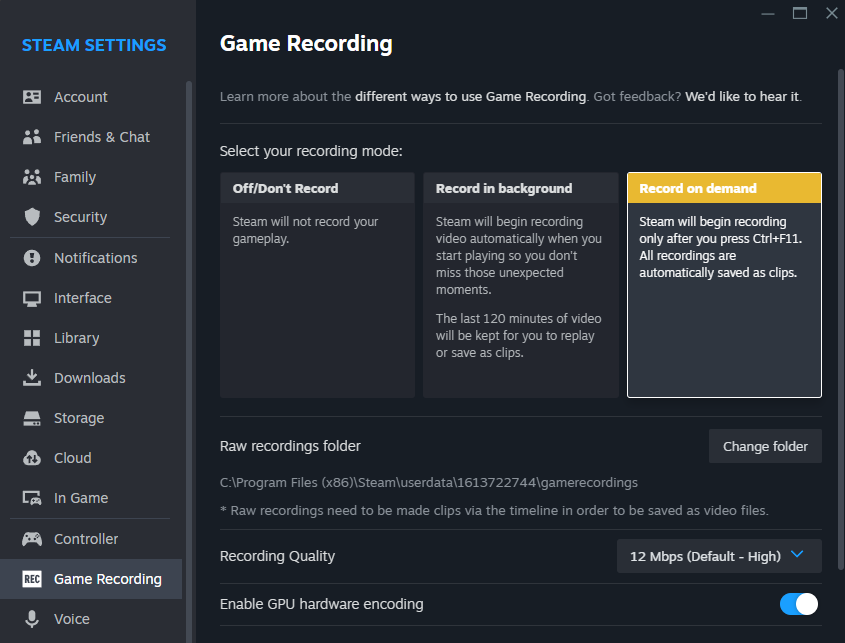Click the Security shield icon
Viewport: 845px width, 643px height.
(x=32, y=217)
